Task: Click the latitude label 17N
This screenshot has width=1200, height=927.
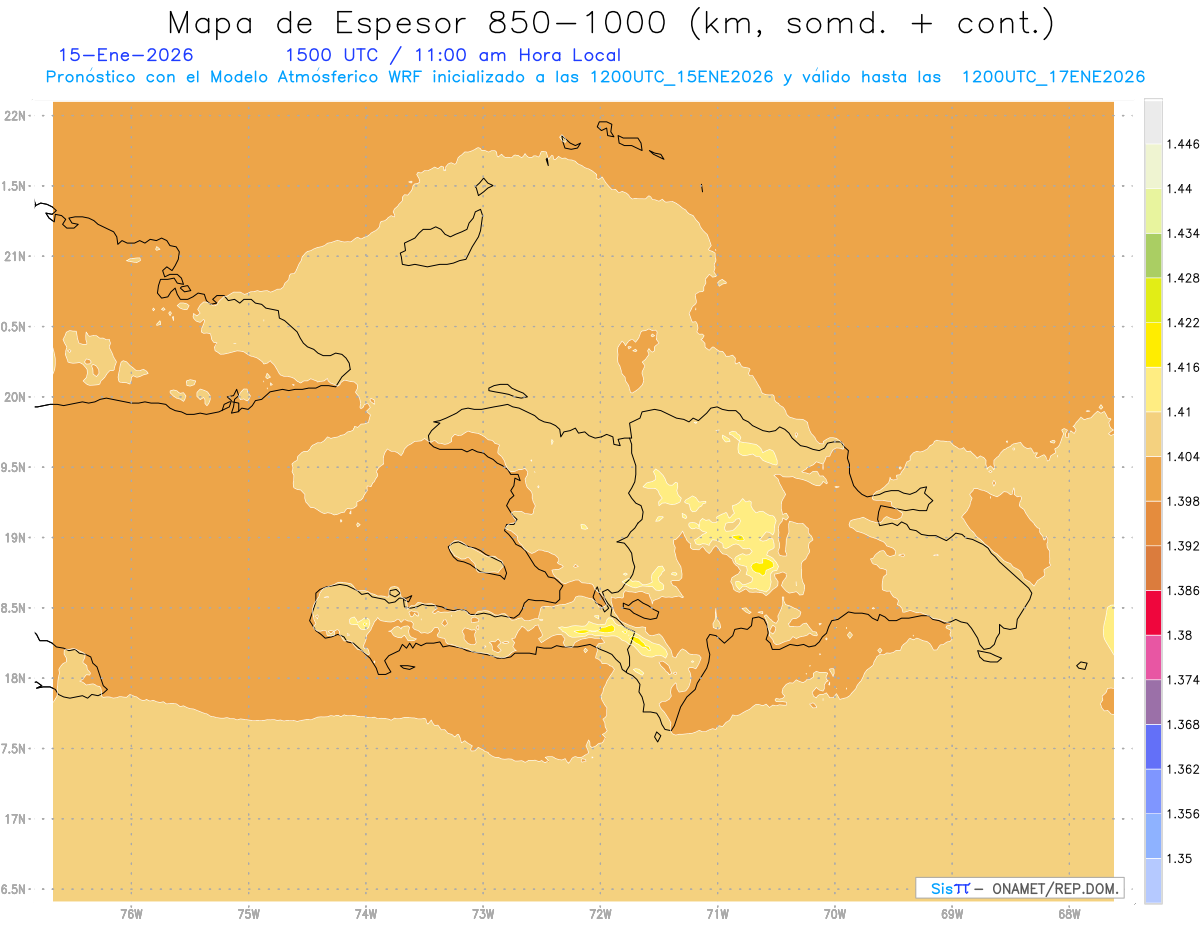Action: [x=16, y=819]
